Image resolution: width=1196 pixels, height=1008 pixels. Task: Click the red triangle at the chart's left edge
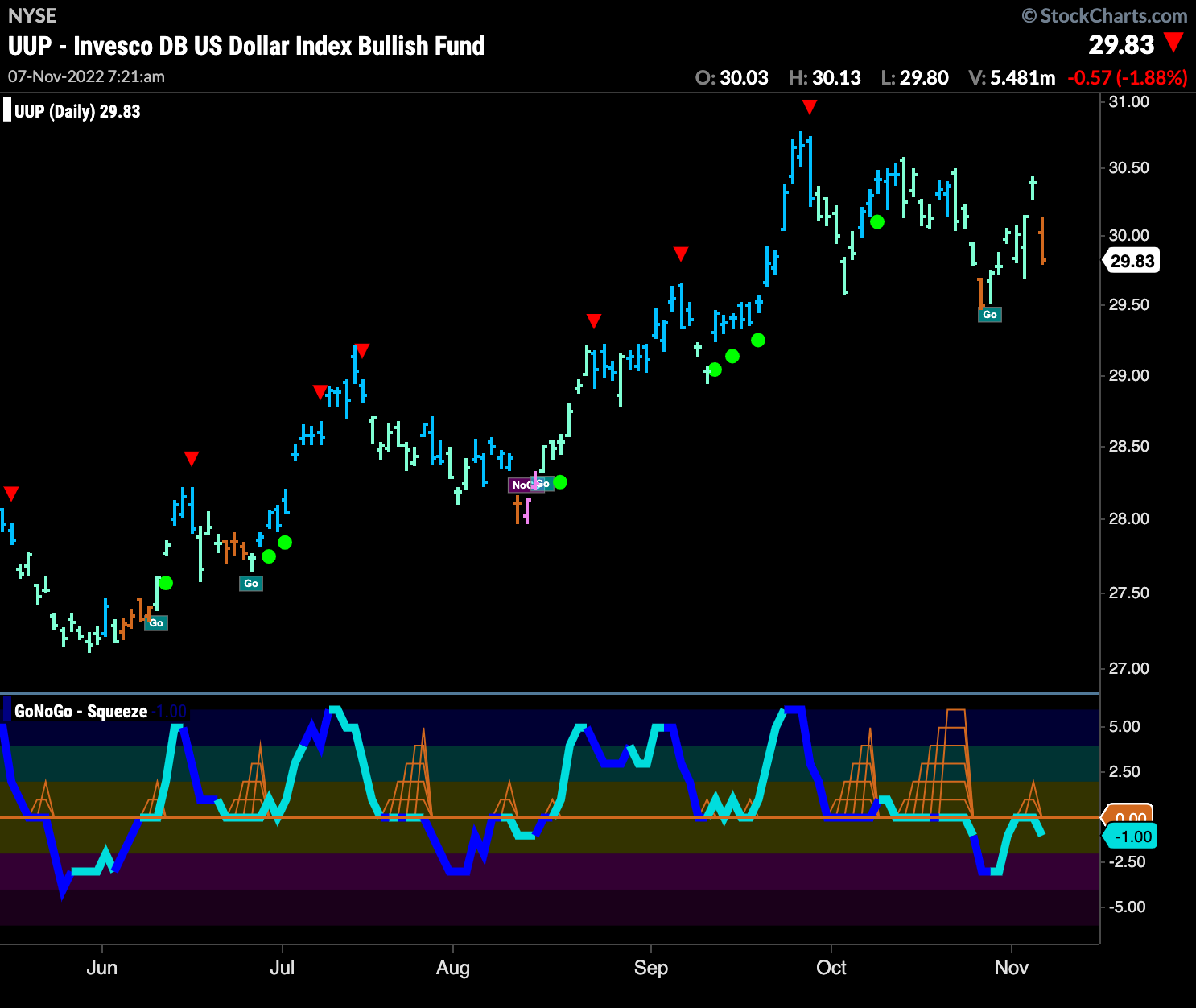coord(11,494)
